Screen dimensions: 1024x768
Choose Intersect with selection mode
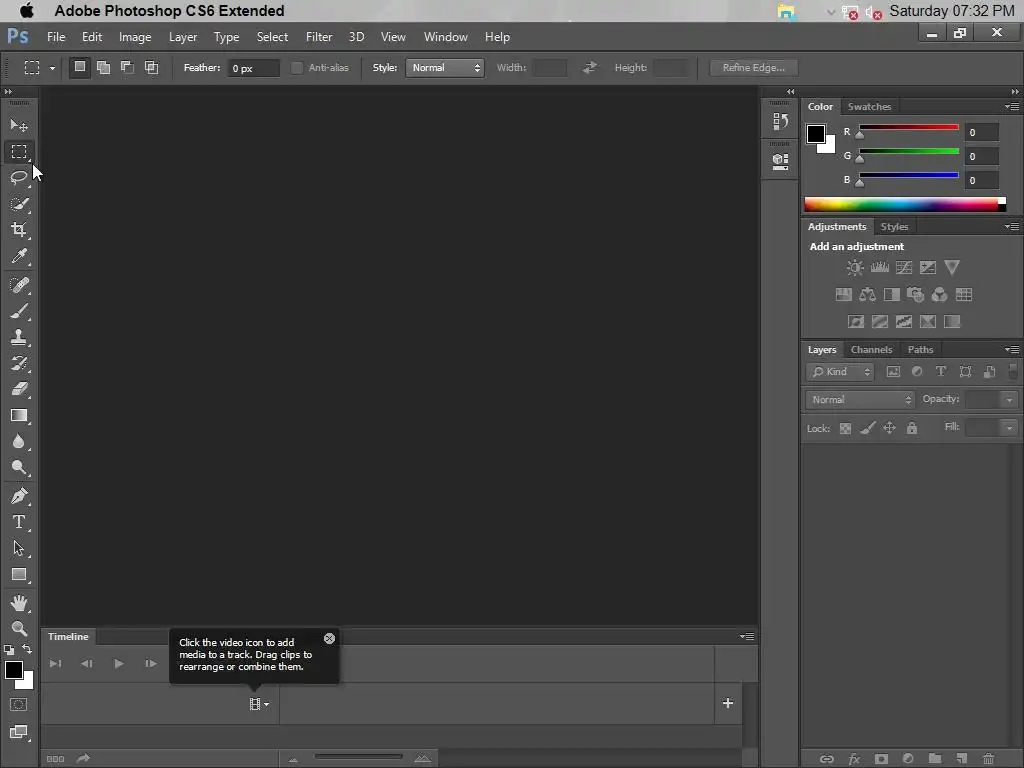[152, 67]
